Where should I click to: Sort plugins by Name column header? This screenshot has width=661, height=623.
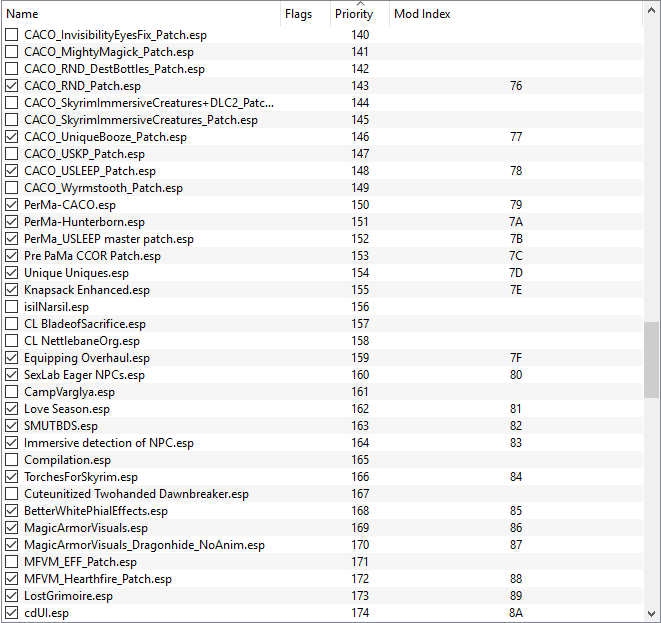pyautogui.click(x=141, y=14)
